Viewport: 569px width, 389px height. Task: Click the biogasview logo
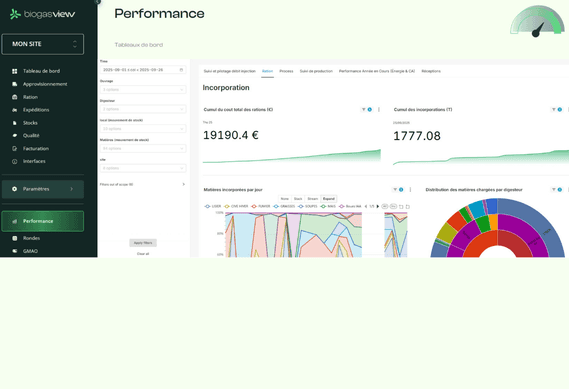pyautogui.click(x=42, y=14)
